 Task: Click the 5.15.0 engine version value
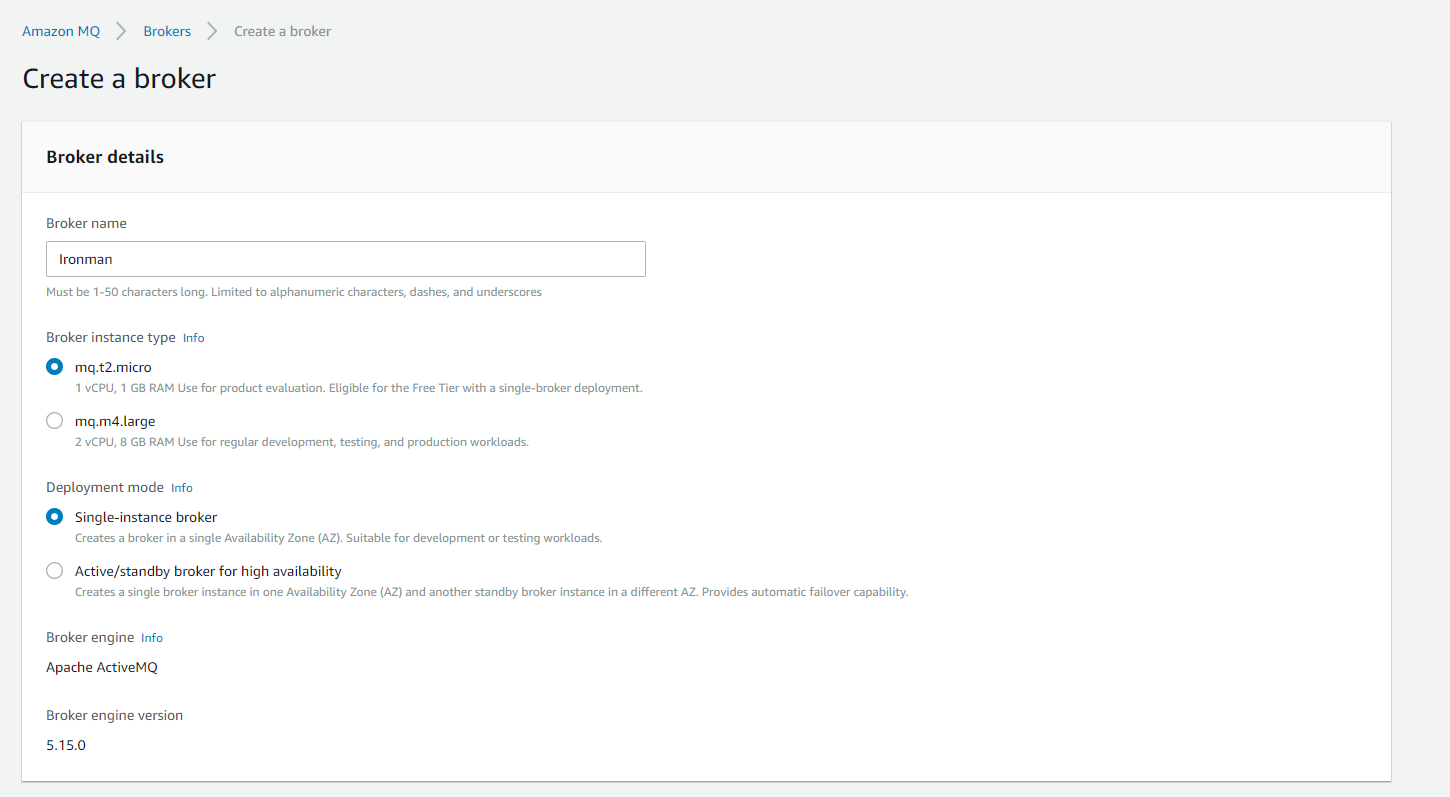click(66, 745)
